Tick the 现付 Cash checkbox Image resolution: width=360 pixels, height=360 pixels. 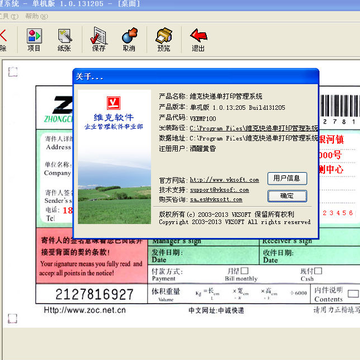pyautogui.click(x=318, y=271)
